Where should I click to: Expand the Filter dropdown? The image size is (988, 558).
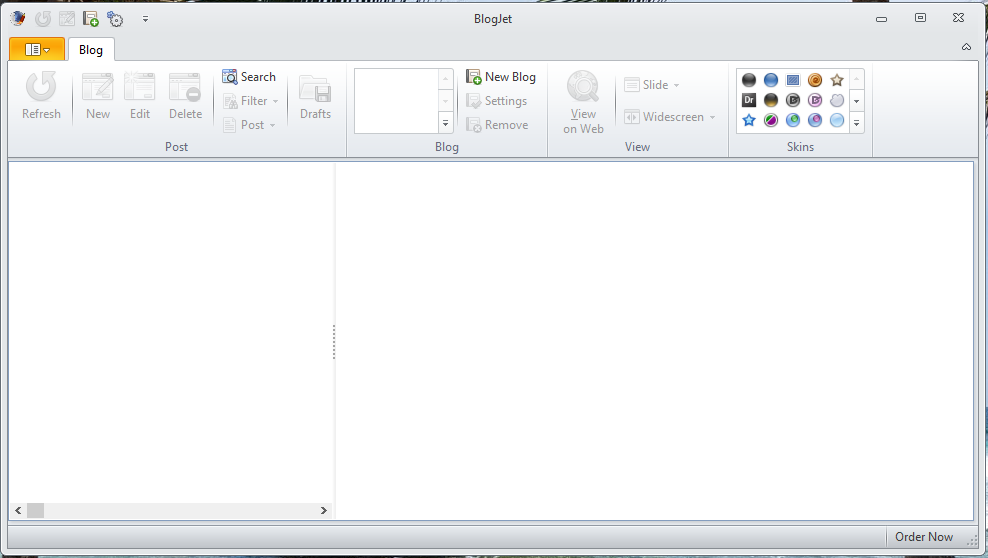[x=251, y=101]
